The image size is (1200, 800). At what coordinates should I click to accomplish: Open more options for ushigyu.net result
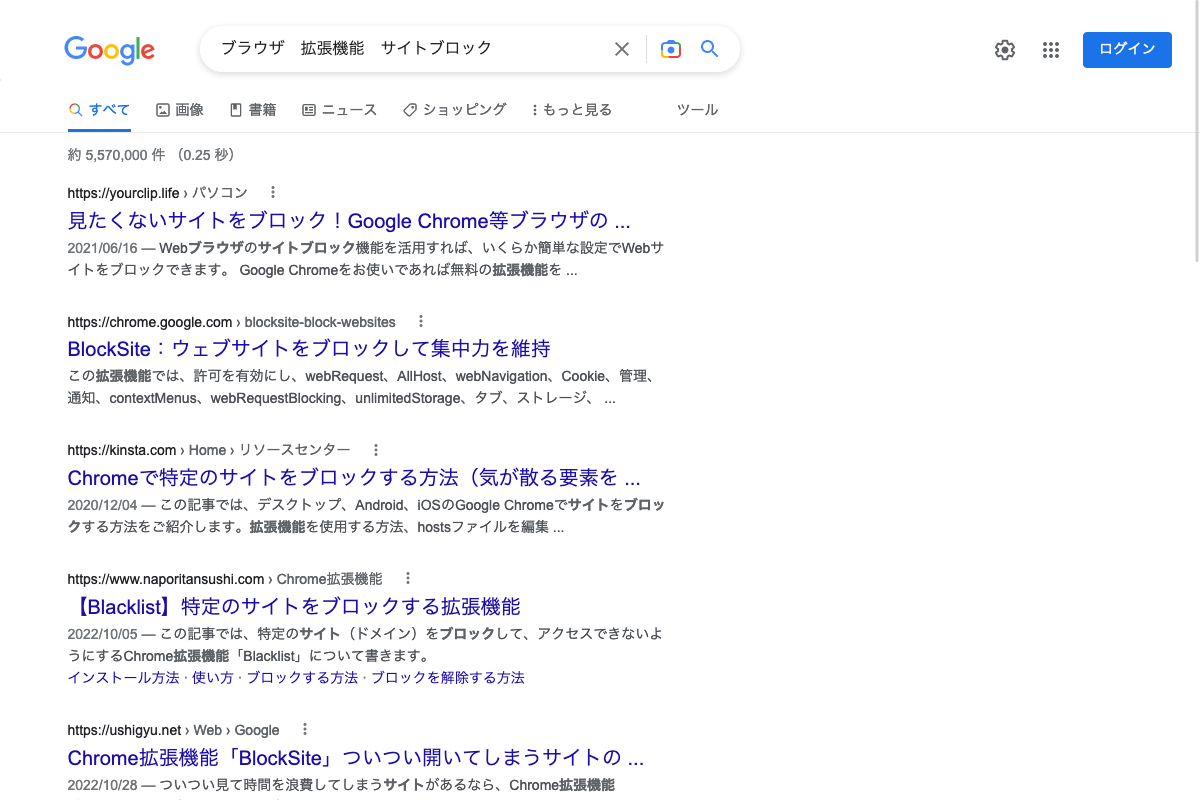tap(305, 730)
